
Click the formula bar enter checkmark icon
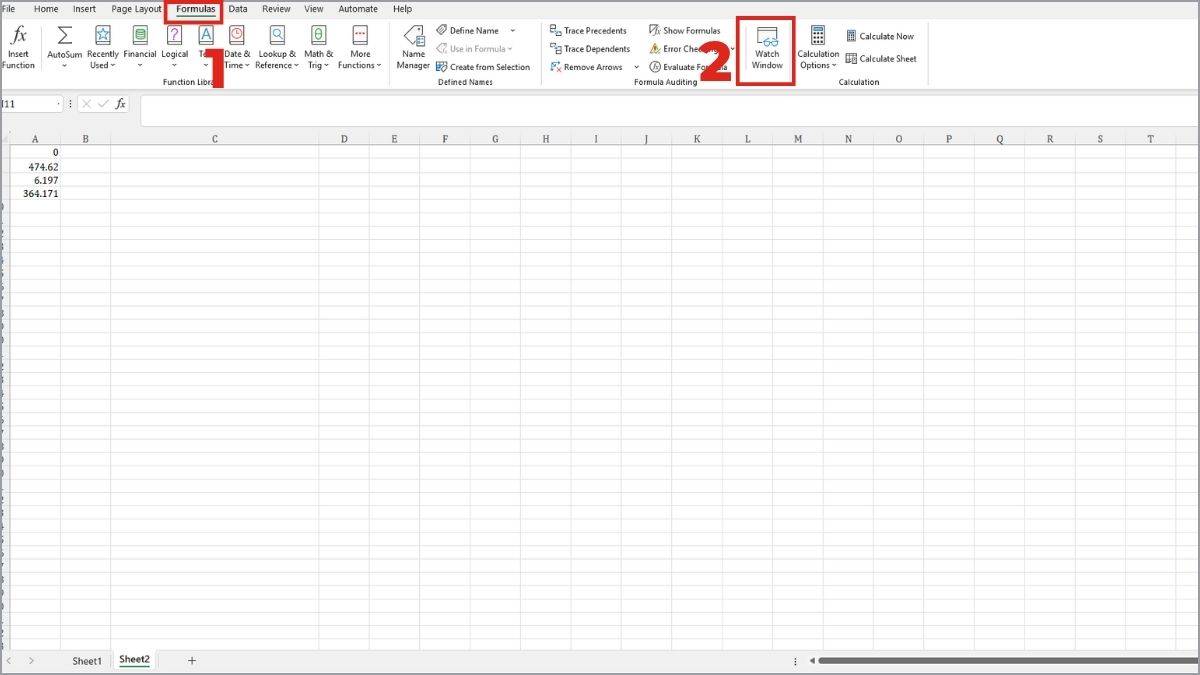(x=103, y=104)
